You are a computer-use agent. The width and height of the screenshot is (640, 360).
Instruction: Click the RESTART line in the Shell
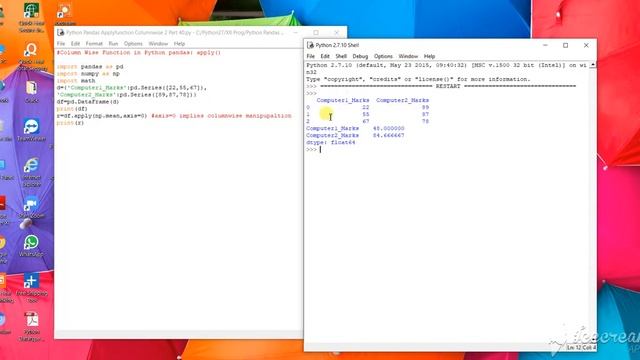448,87
